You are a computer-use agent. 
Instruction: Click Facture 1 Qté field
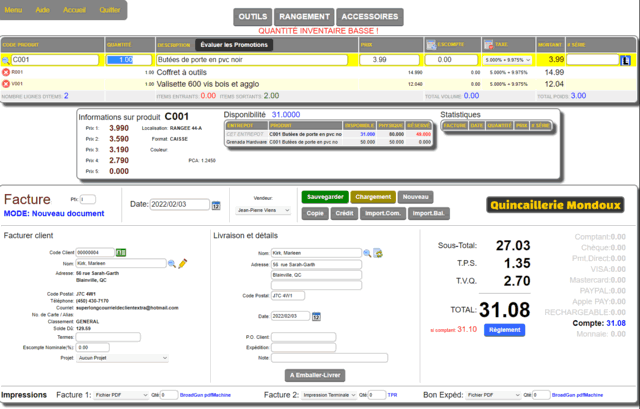169,395
